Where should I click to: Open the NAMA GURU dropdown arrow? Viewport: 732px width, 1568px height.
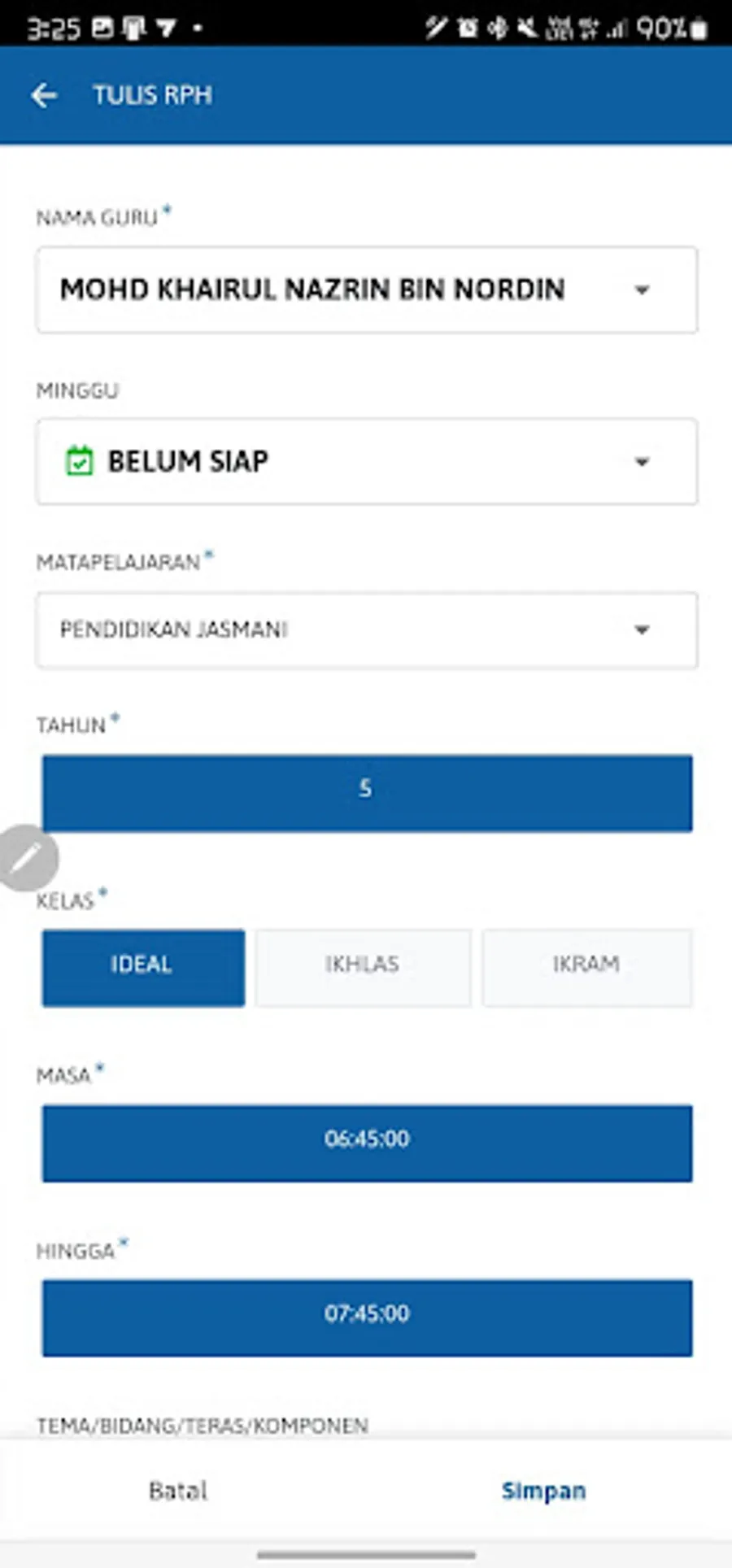click(642, 290)
